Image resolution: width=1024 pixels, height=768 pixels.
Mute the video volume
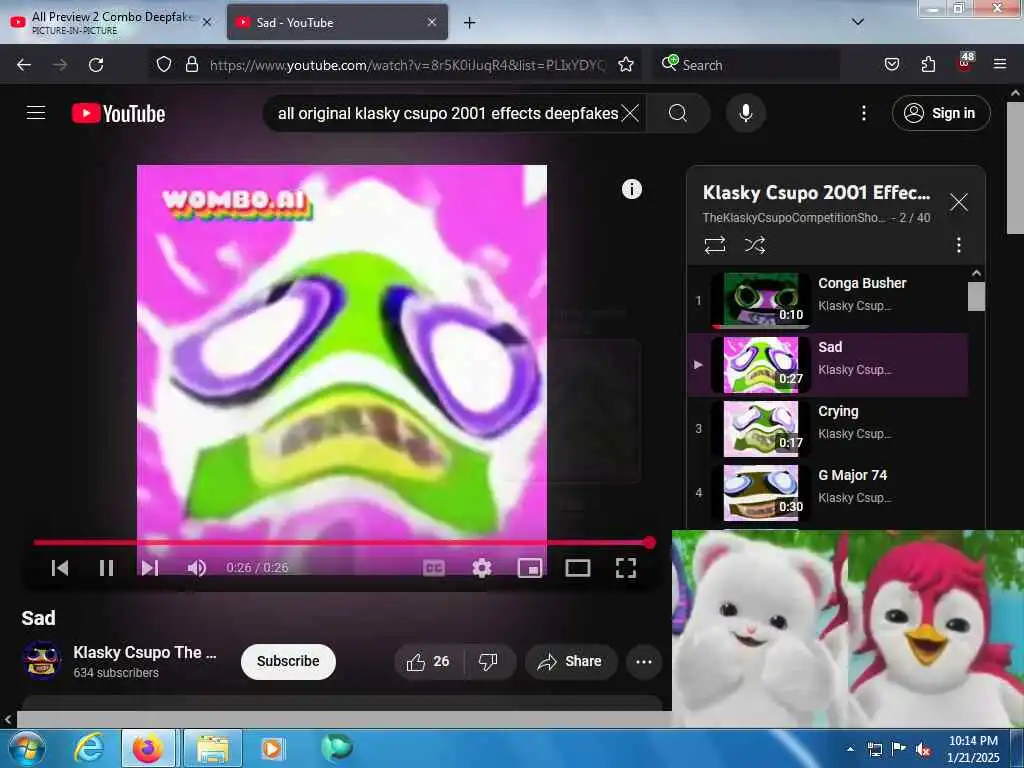(x=197, y=568)
